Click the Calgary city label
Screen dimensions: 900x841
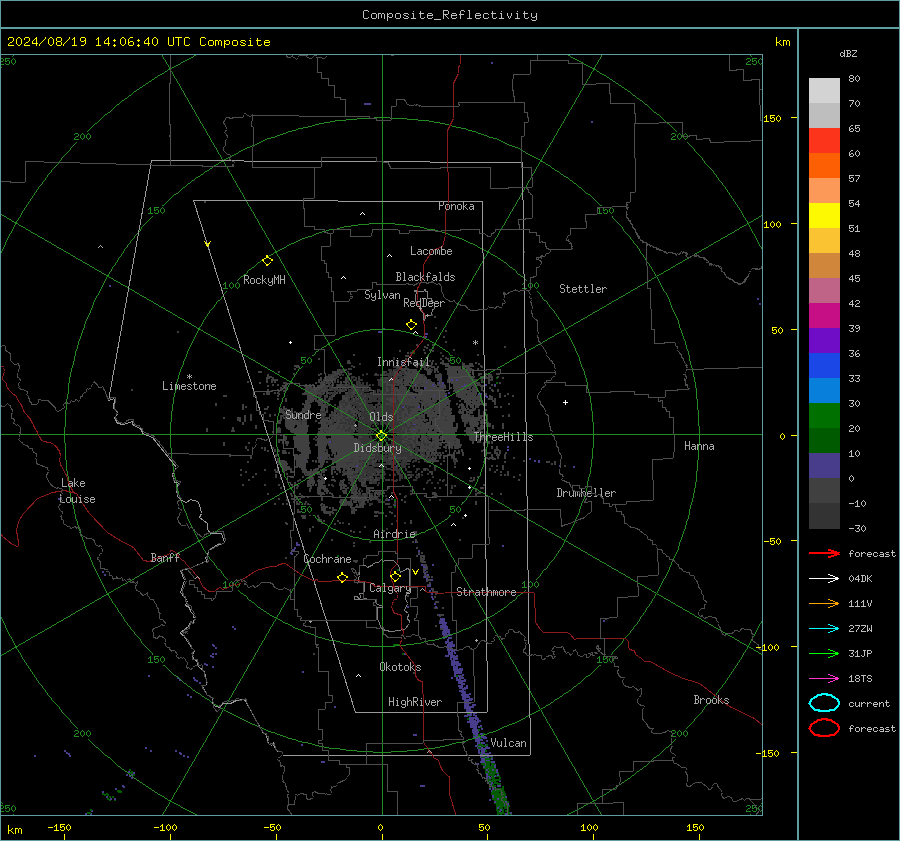pyautogui.click(x=390, y=588)
